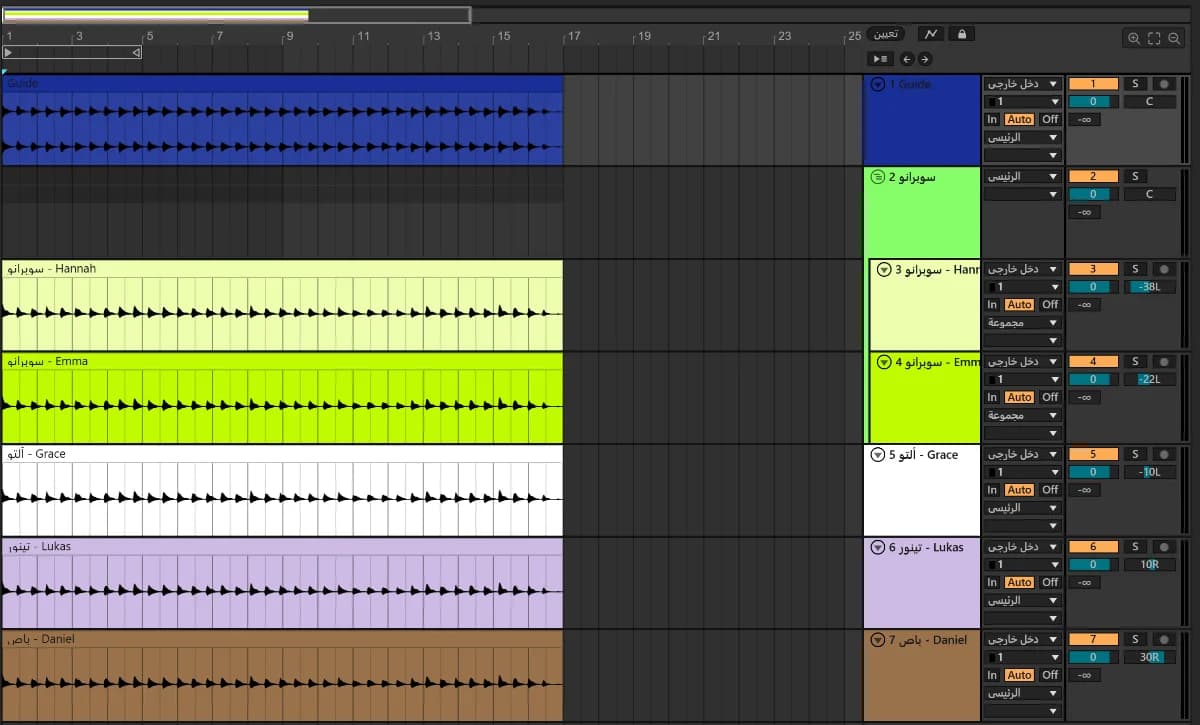1200x725 pixels.
Task: Arm record on track 5 Grace
Action: [x=1163, y=454]
